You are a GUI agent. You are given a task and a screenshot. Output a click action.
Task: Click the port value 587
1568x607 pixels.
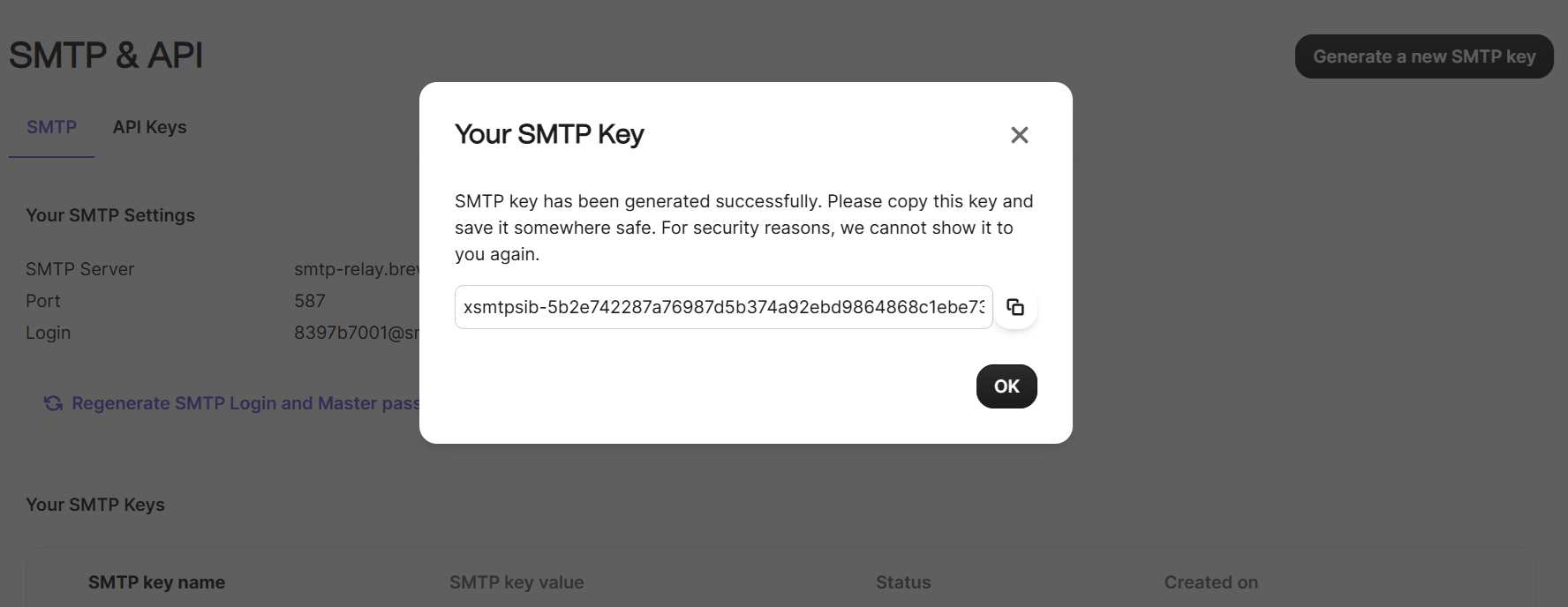pos(310,301)
